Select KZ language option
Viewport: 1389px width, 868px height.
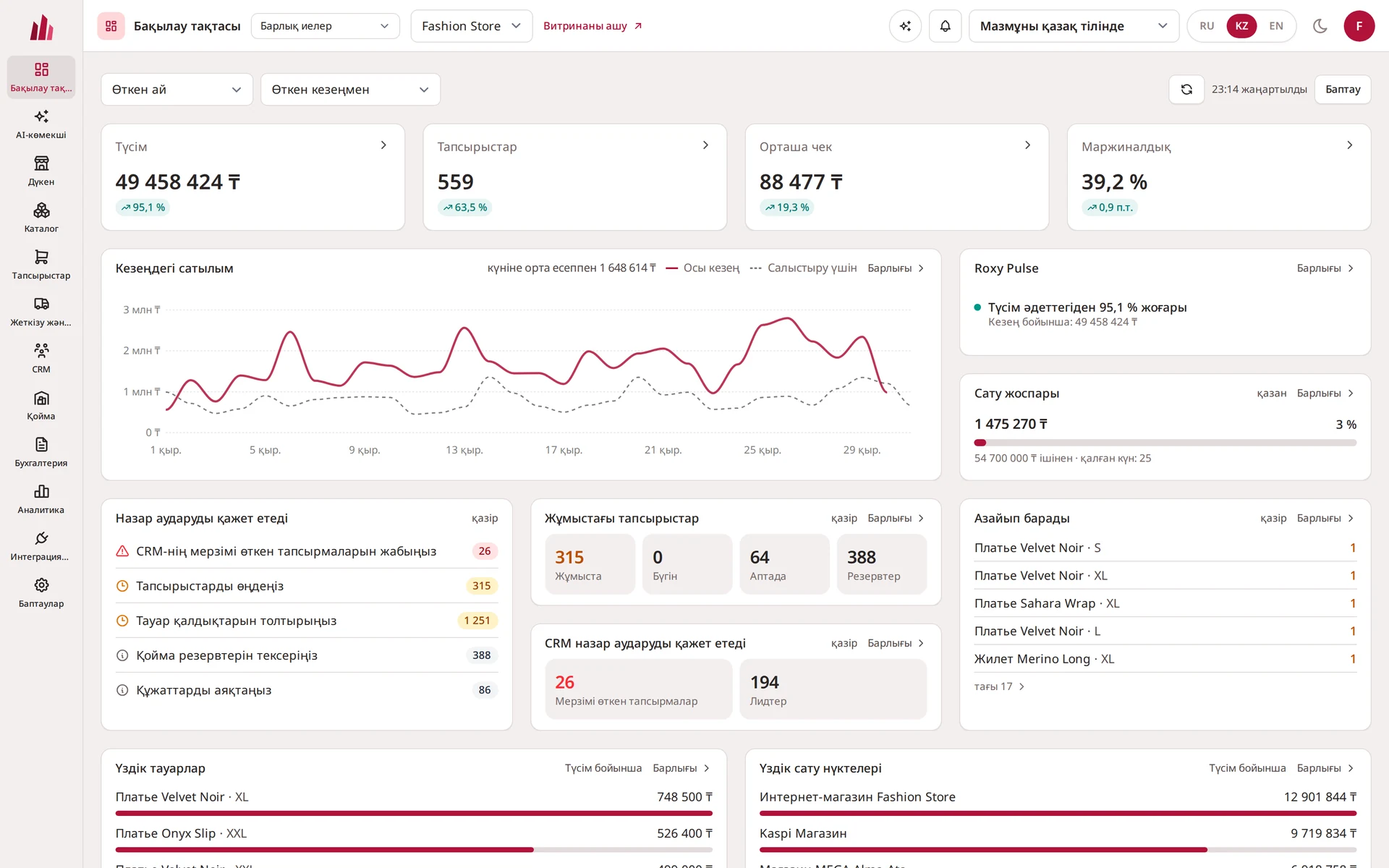click(x=1241, y=26)
